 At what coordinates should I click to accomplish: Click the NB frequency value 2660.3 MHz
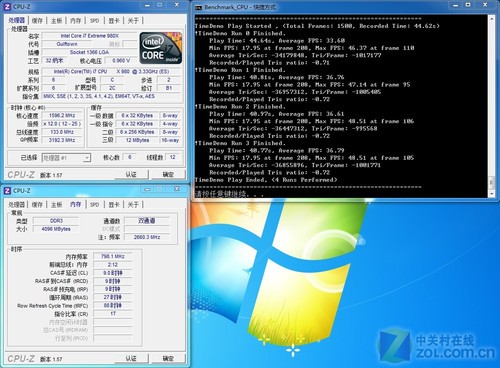pos(147,237)
